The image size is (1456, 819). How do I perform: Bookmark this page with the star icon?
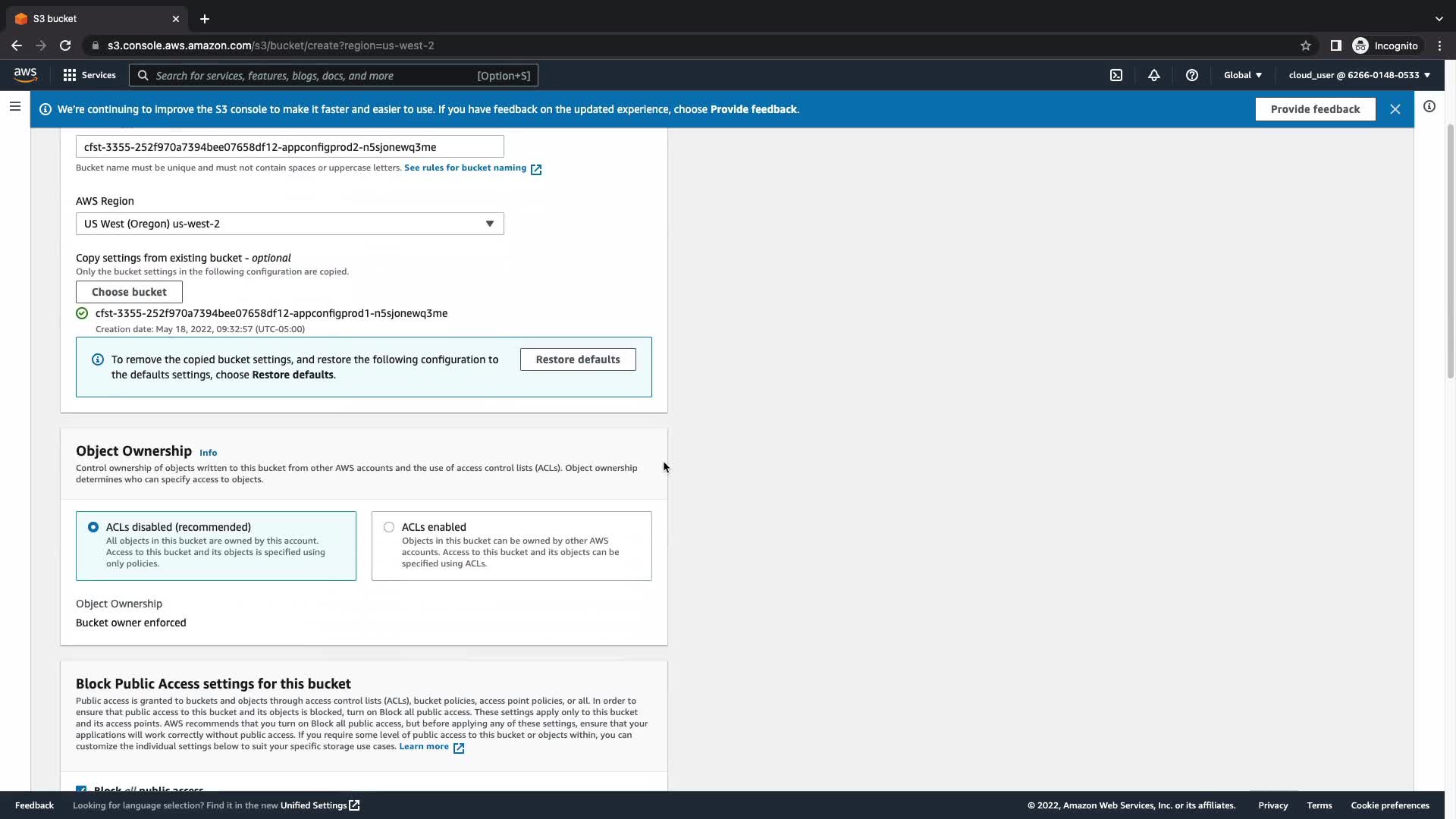coord(1305,45)
